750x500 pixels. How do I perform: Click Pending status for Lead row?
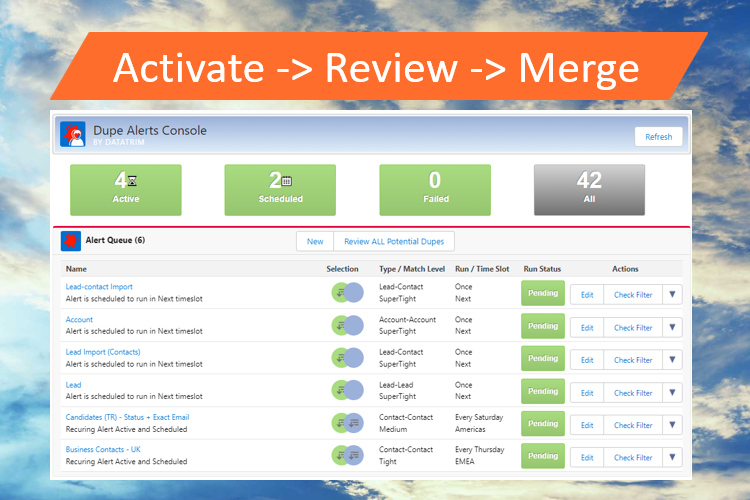tap(543, 391)
